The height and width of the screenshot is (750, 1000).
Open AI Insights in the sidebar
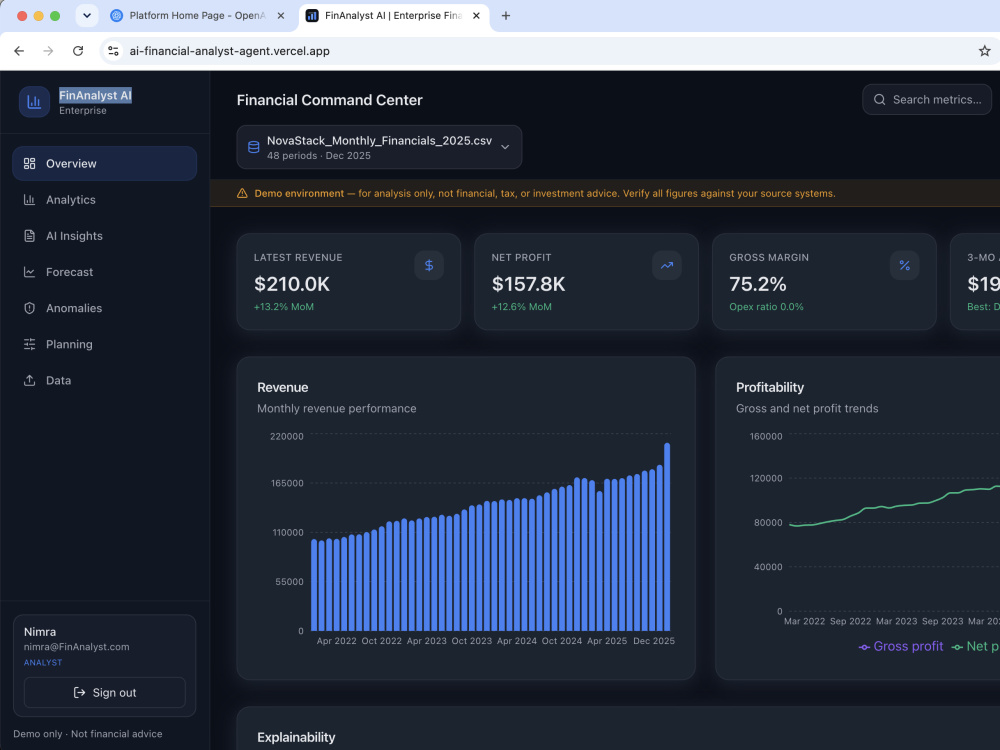tap(105, 236)
